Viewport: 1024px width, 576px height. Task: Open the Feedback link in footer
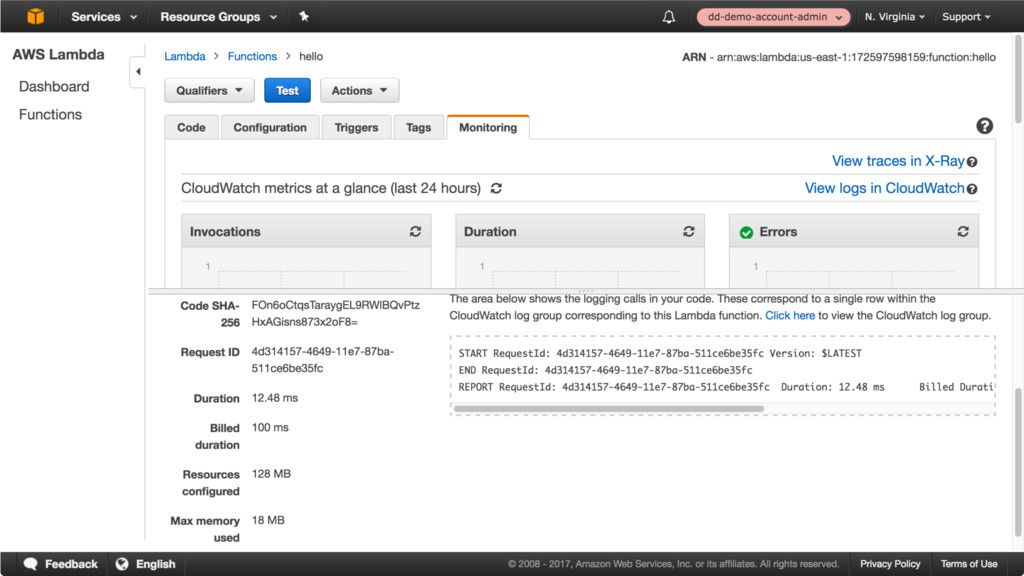(71, 564)
